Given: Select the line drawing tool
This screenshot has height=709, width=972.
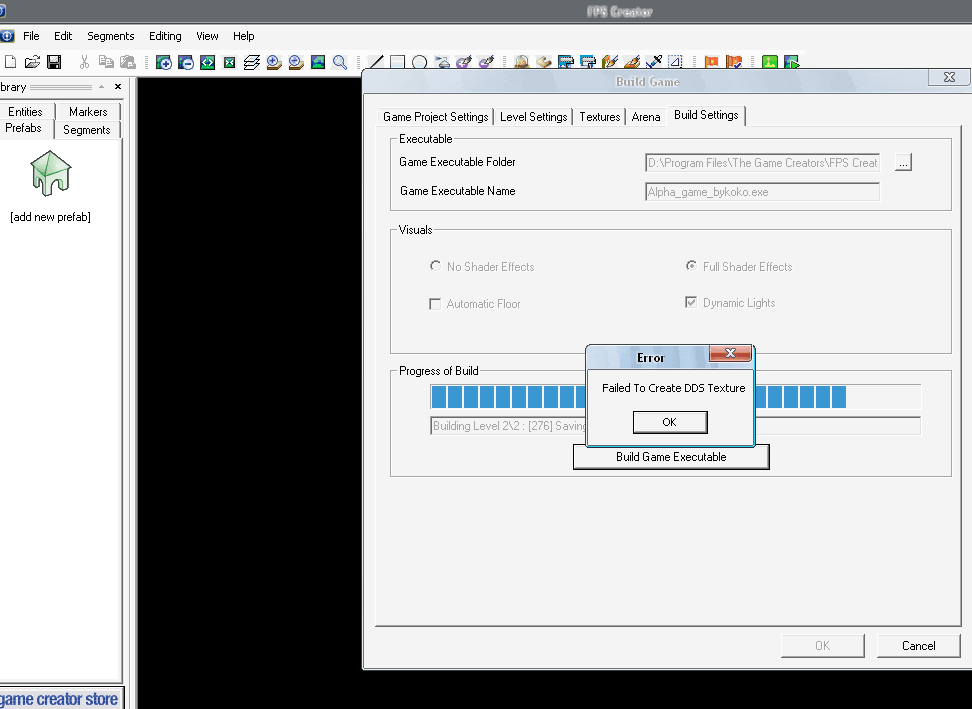Looking at the screenshot, I should pyautogui.click(x=376, y=62).
